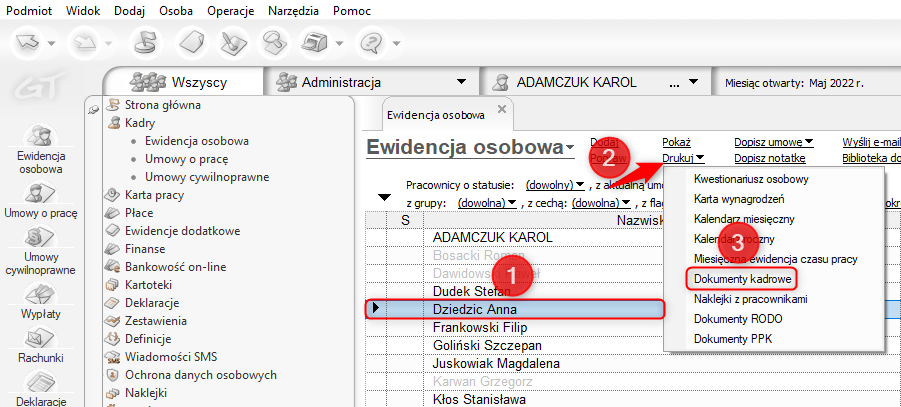
Task: Open Karta pracy in the navigation tree
Action: point(154,195)
